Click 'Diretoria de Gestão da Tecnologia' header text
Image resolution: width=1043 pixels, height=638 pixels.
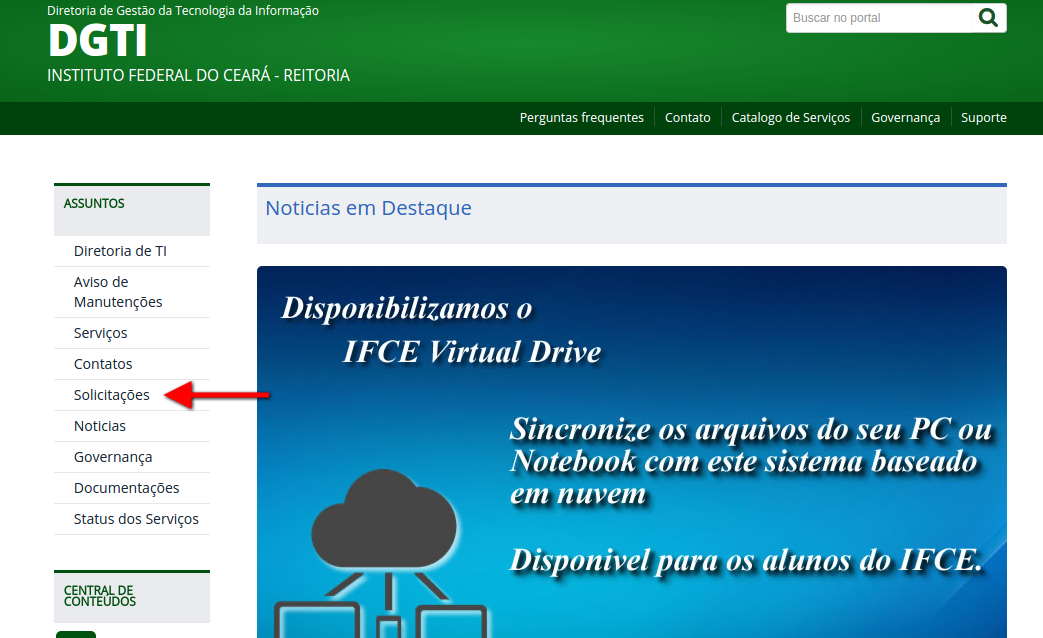click(183, 11)
